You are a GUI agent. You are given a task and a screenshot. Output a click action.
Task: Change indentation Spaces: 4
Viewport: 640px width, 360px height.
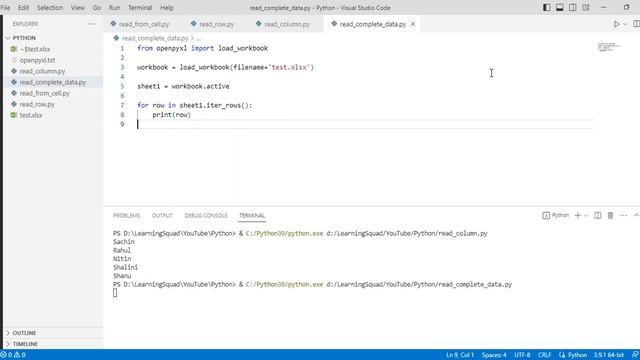tap(494, 355)
